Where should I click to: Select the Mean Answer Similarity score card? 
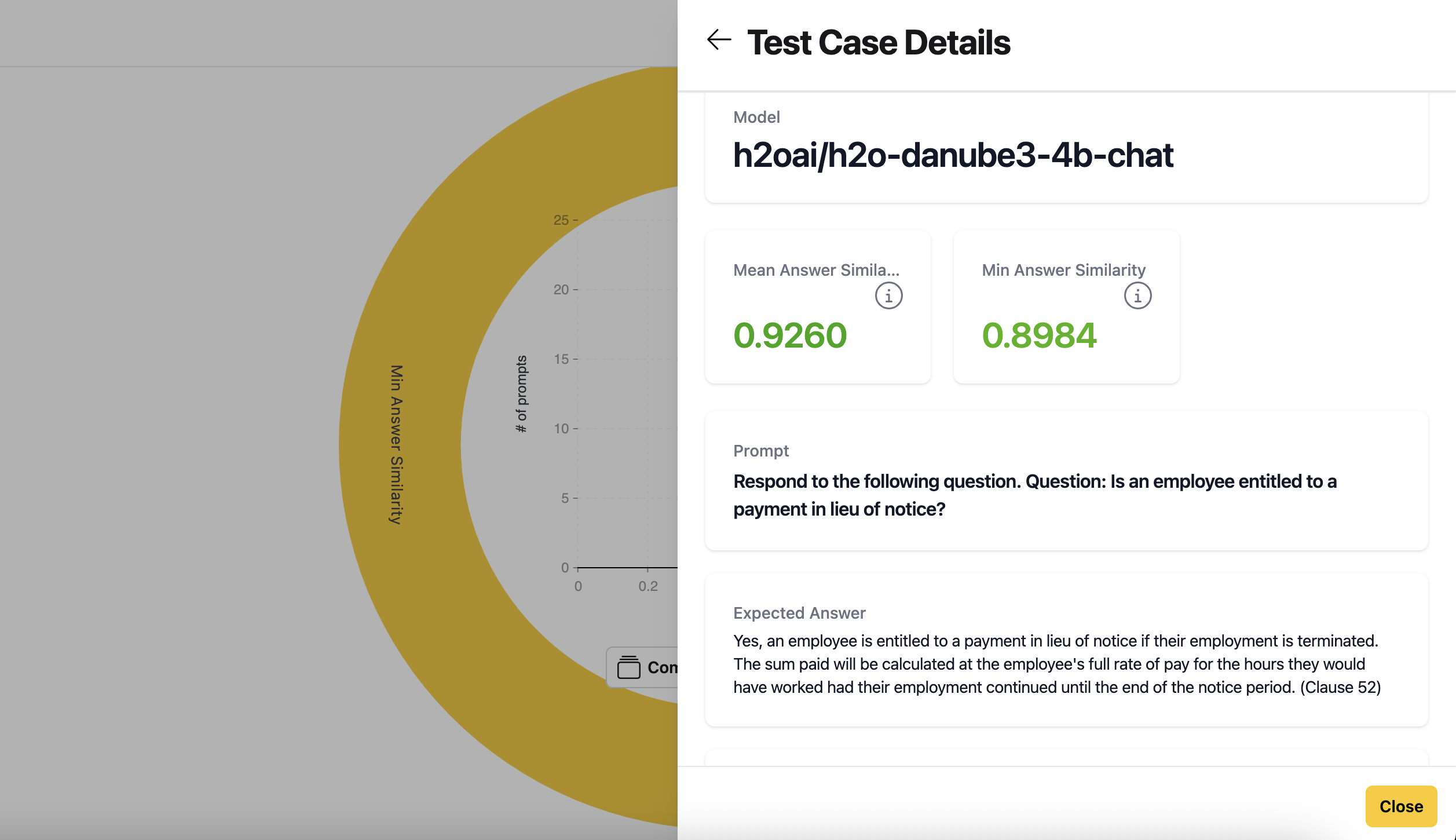point(818,307)
